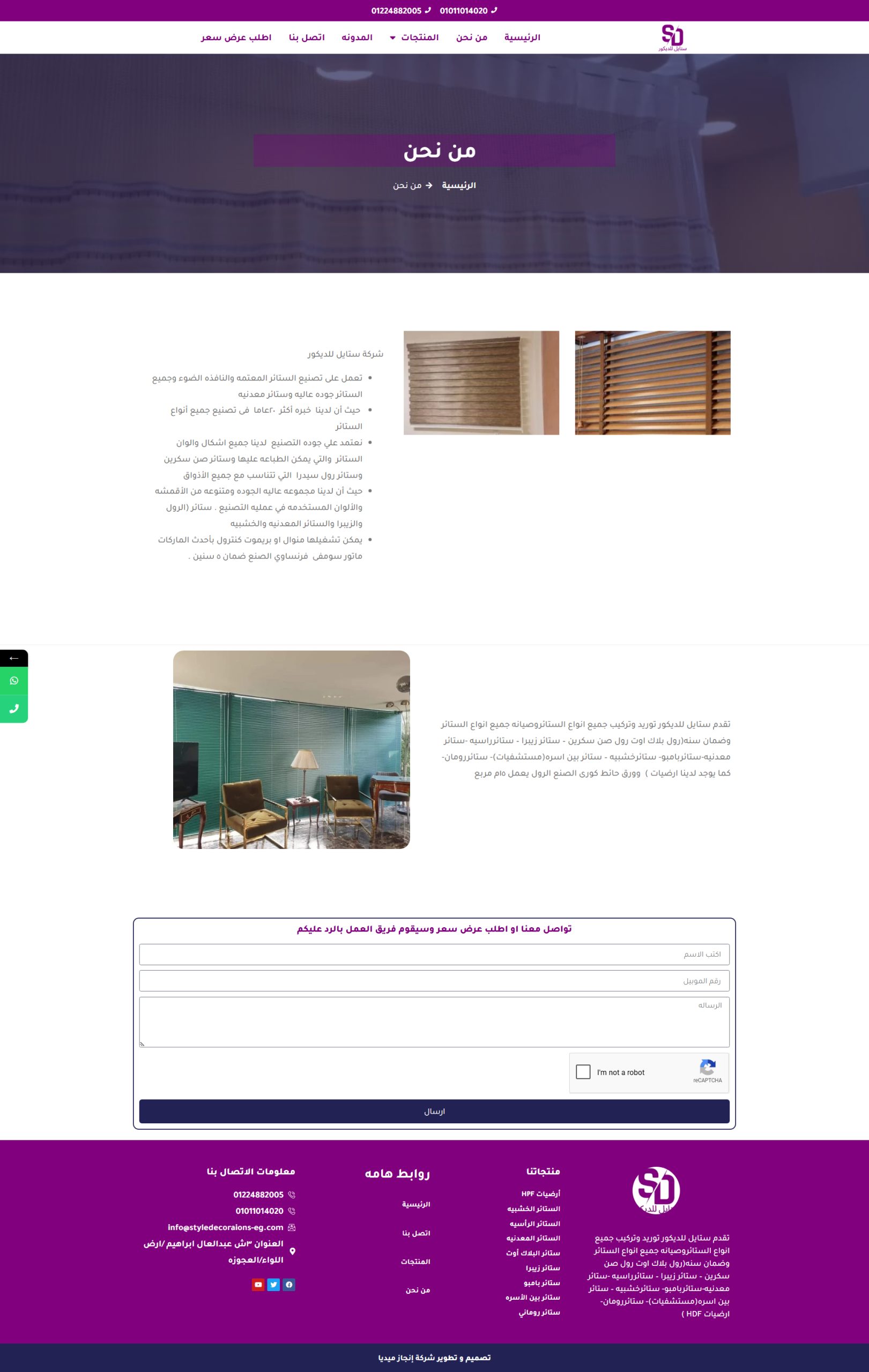Open اتصل بنا in the header navigation

[x=307, y=38]
